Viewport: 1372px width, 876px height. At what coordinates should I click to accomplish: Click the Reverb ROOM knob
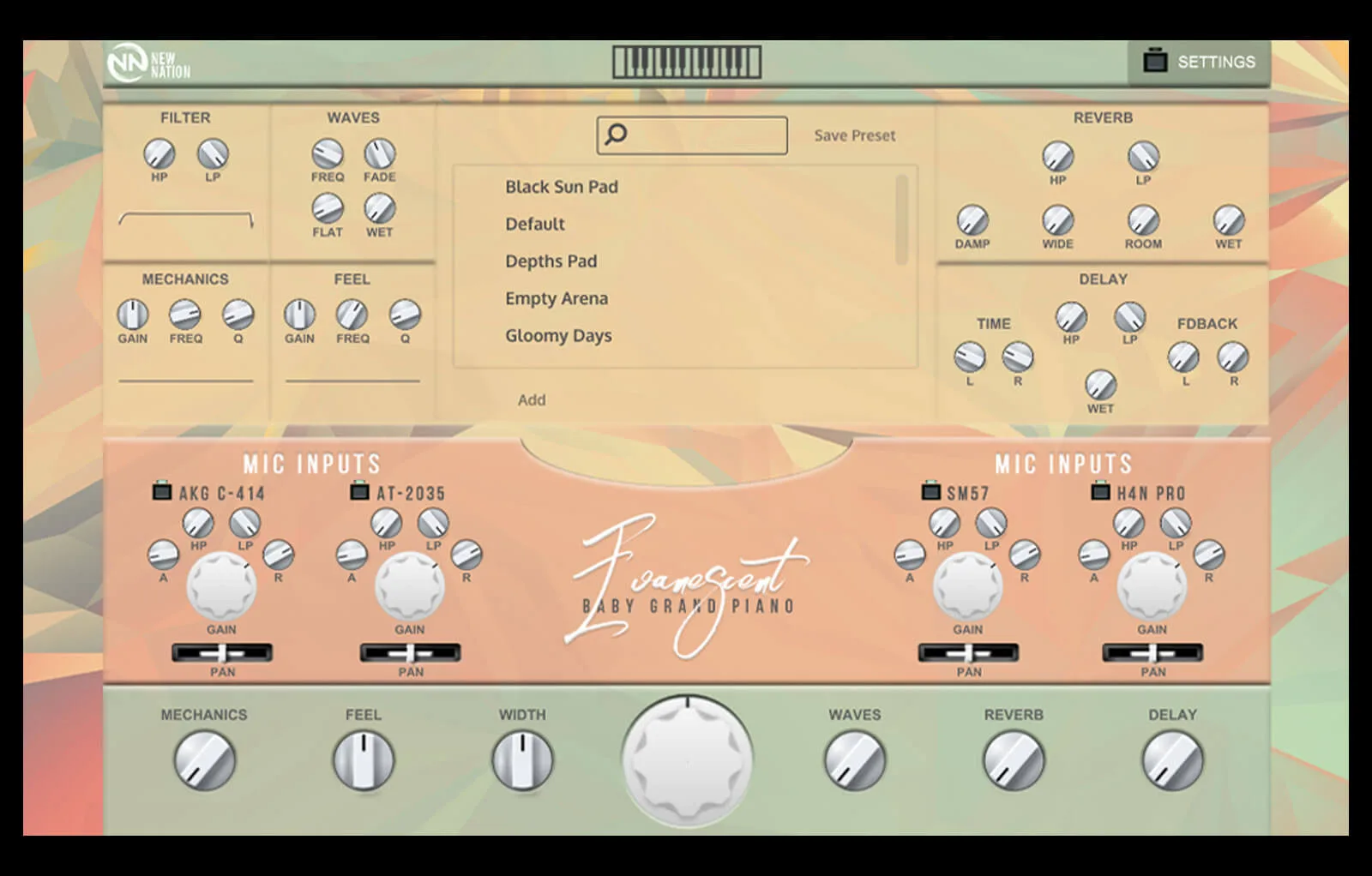pyautogui.click(x=1143, y=220)
